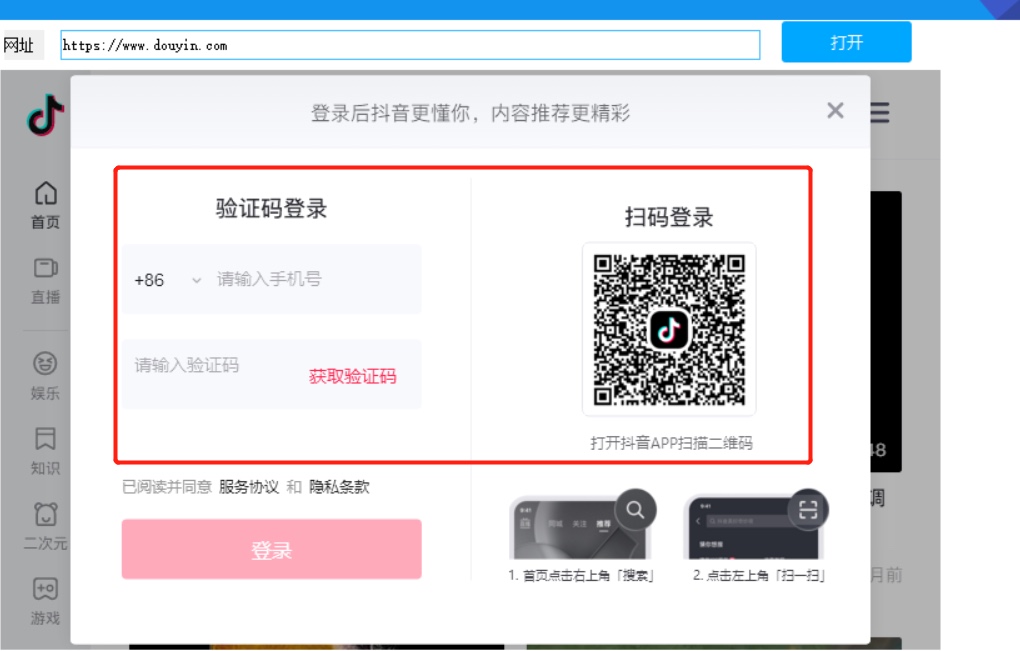This screenshot has height=651, width=1020.
Task: Click the Douyin logo icon
Action: coord(45,115)
